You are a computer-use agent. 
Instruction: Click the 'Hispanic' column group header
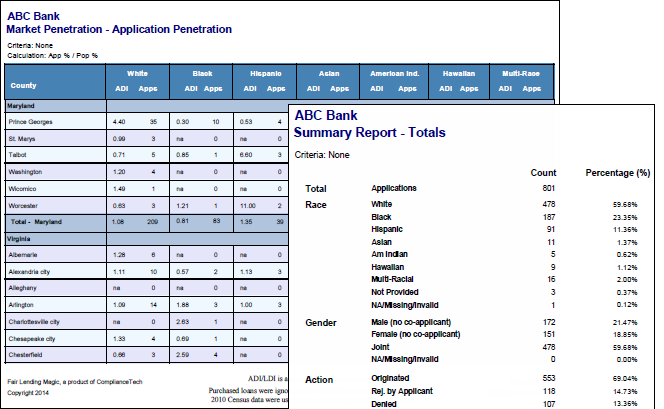(x=266, y=74)
